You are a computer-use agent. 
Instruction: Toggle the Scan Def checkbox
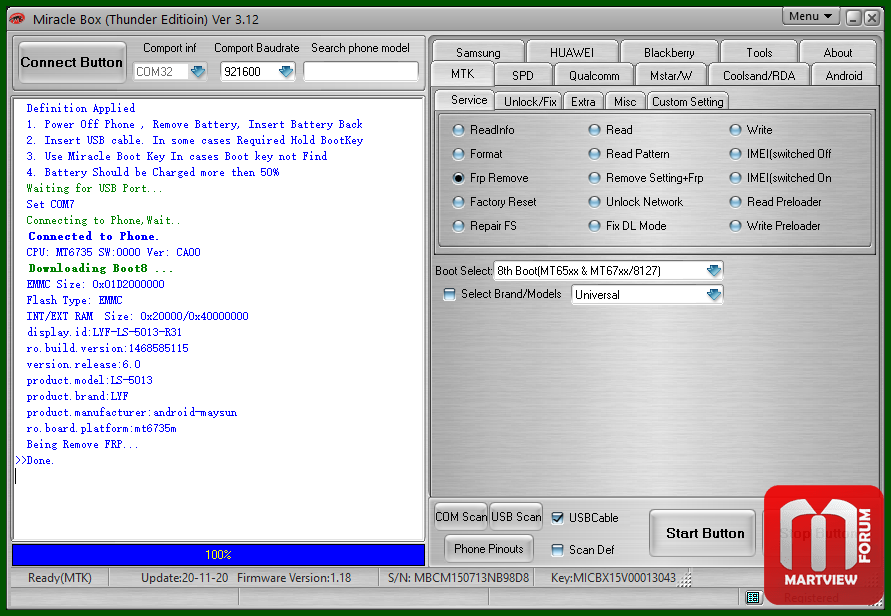point(557,550)
